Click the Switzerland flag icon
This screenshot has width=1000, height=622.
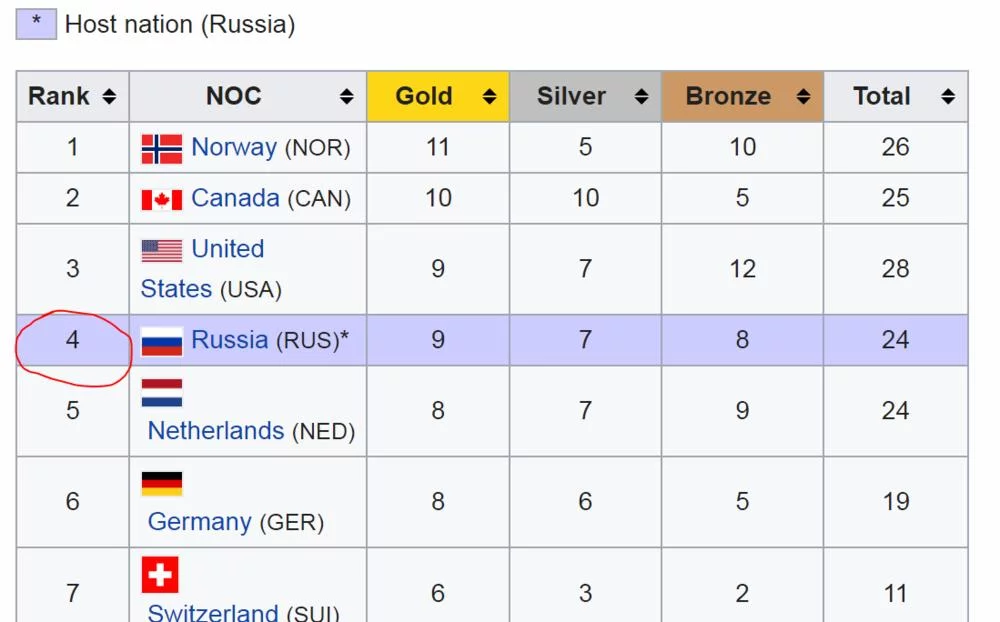(160, 575)
